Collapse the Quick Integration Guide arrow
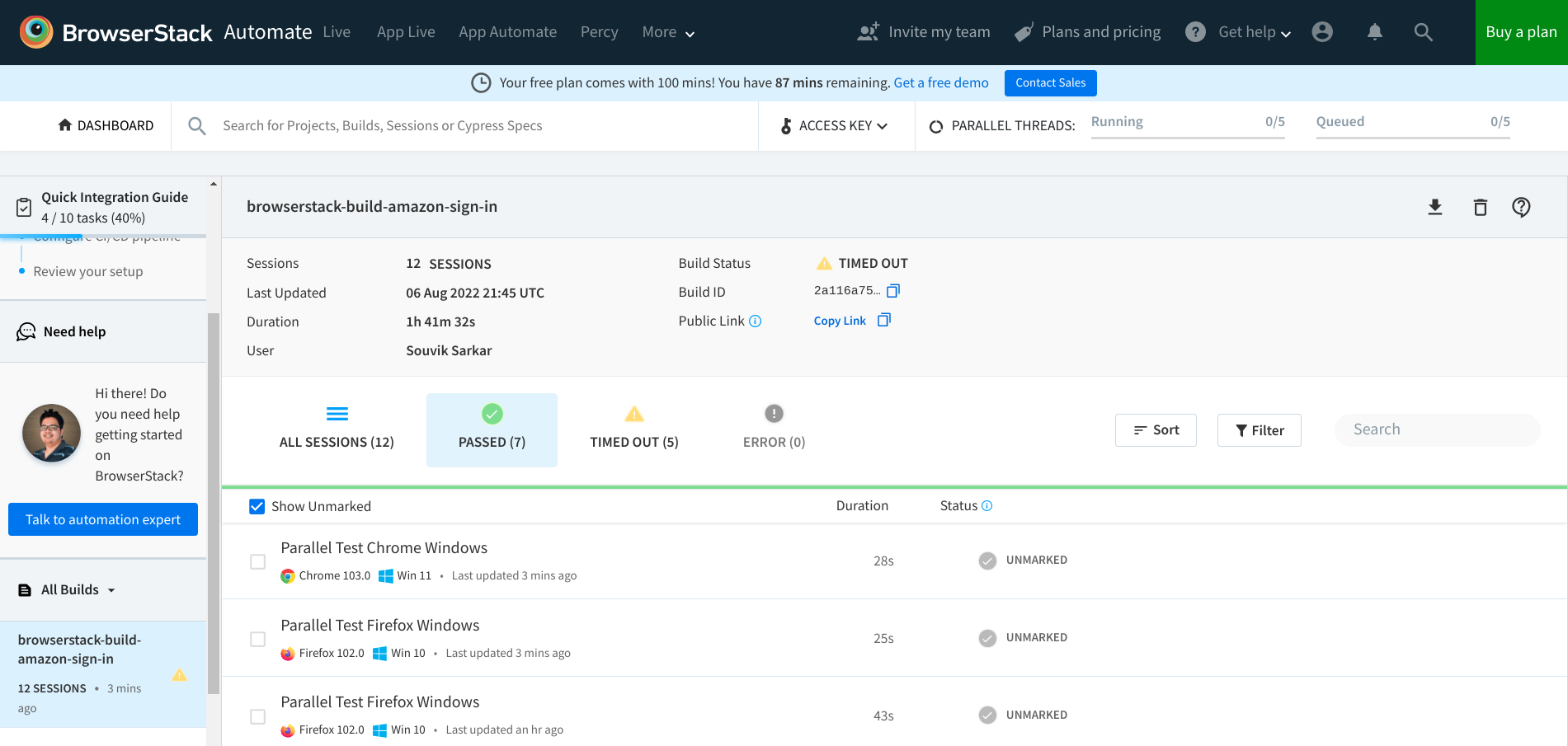The height and width of the screenshot is (746, 1568). point(214,184)
